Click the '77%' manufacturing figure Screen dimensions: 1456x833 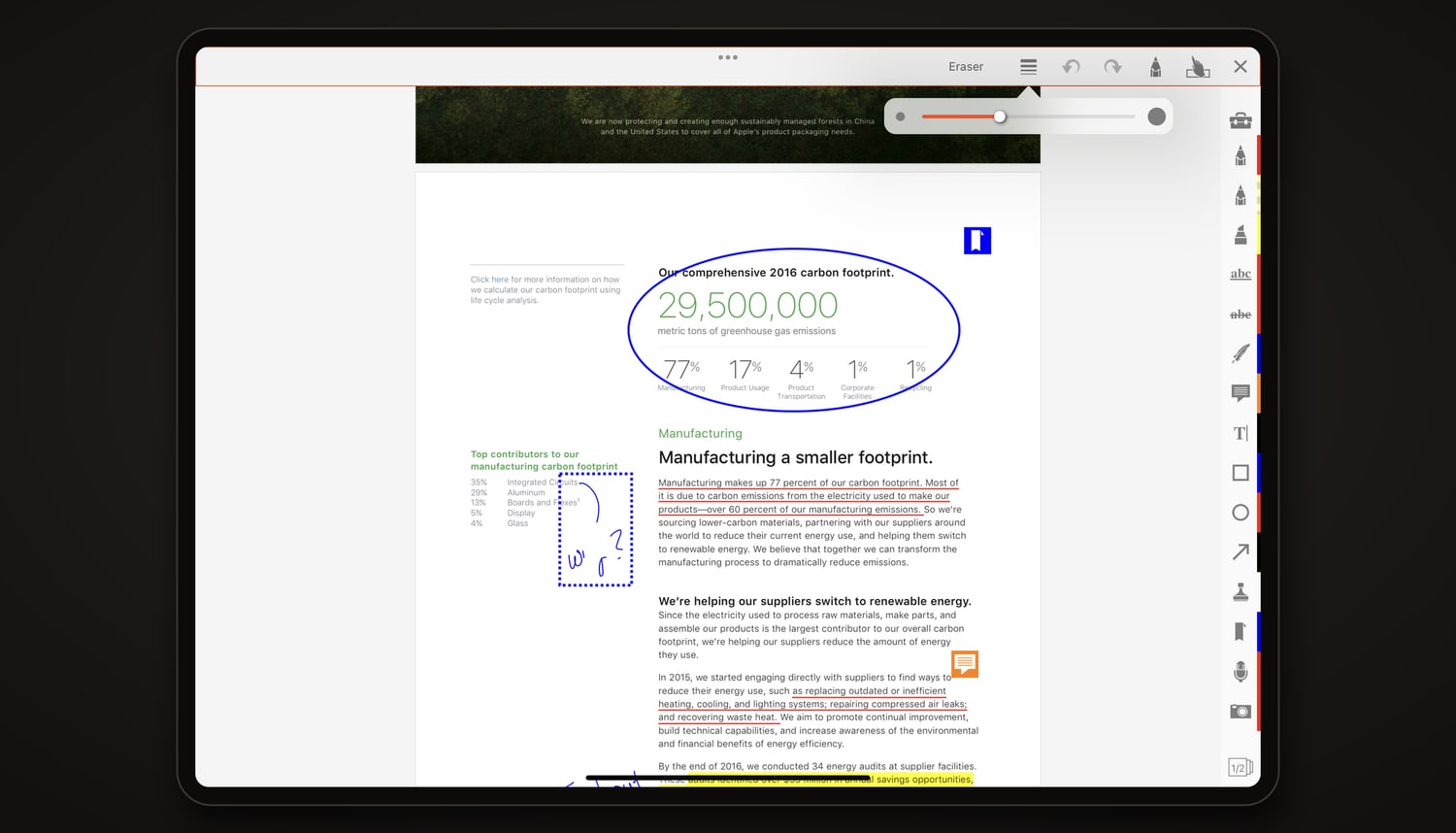tap(681, 370)
